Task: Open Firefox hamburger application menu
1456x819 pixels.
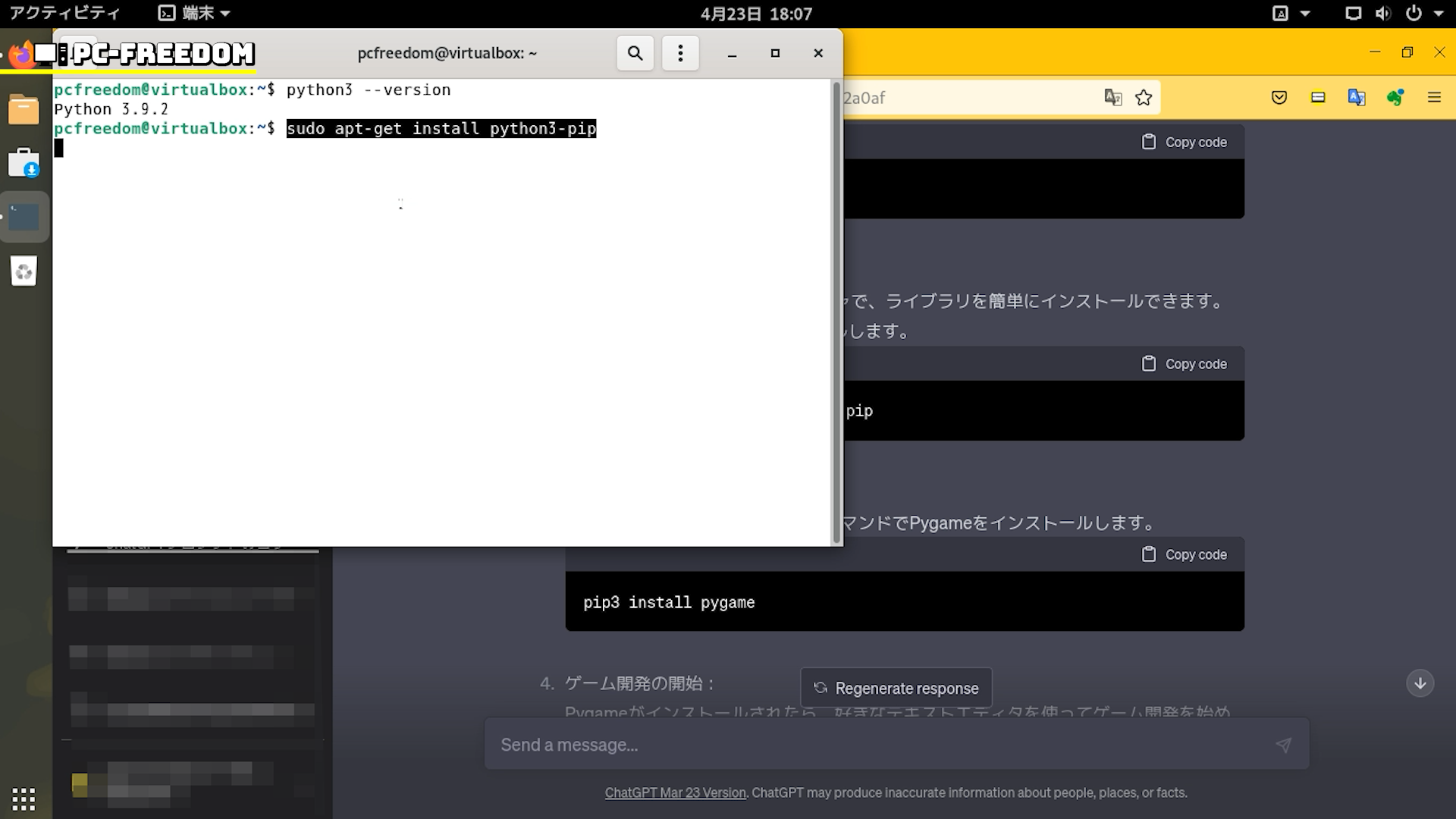Action: pyautogui.click(x=1434, y=97)
